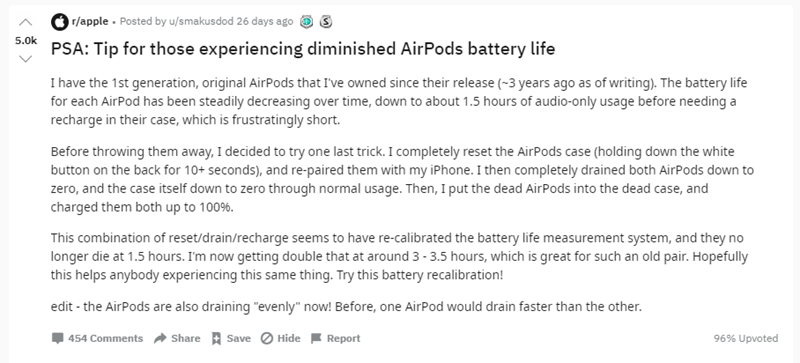Click the Report flag icon

coord(316,338)
